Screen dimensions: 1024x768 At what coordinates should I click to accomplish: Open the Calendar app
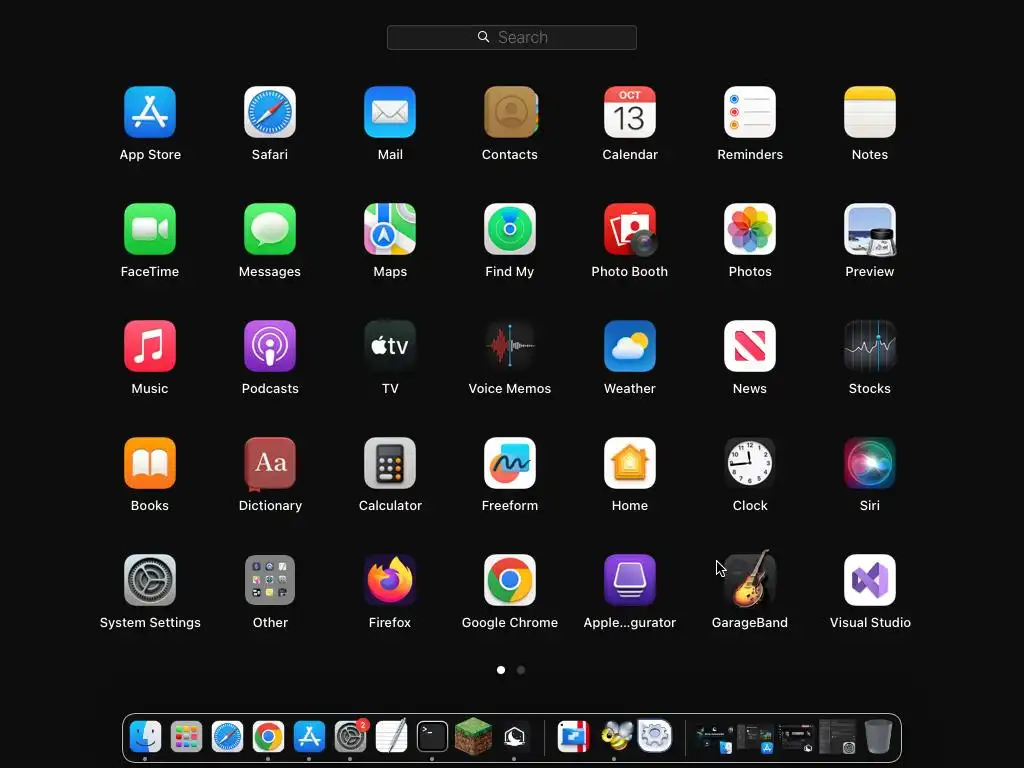pyautogui.click(x=630, y=112)
